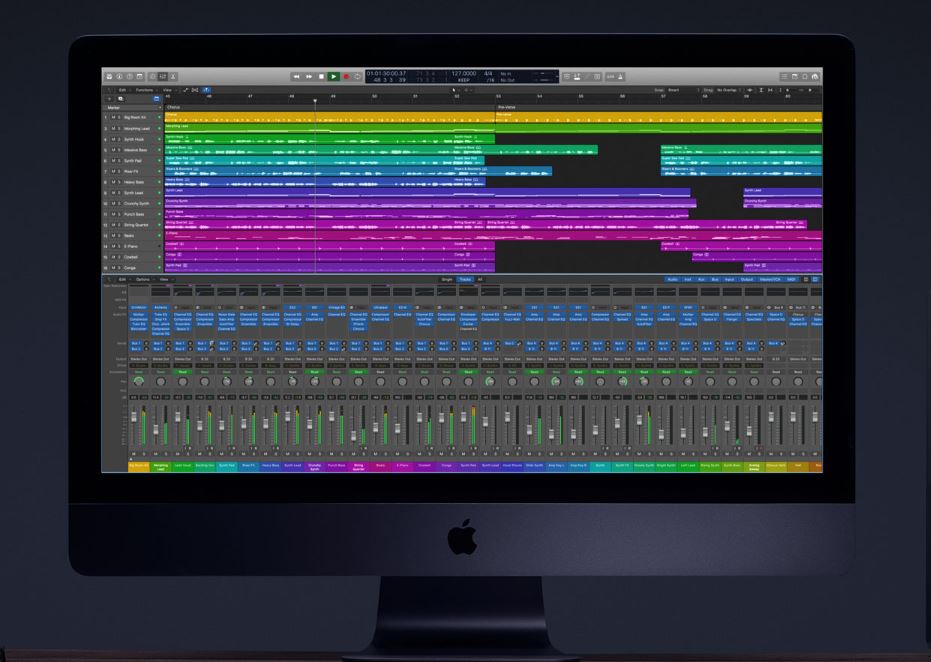Open the Editors with the scissors button
Image resolution: width=931 pixels, height=662 pixels.
pyautogui.click(x=173, y=77)
